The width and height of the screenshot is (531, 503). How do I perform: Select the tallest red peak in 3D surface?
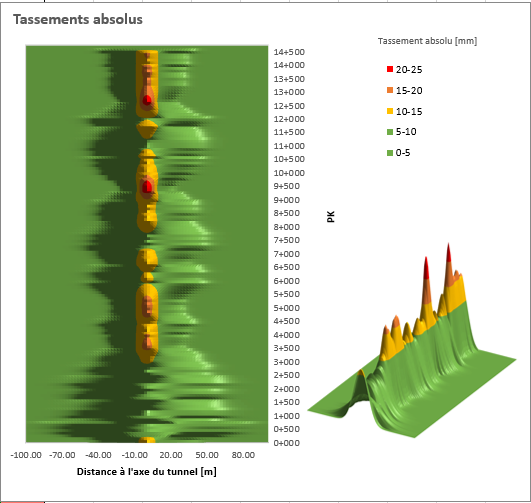point(448,252)
